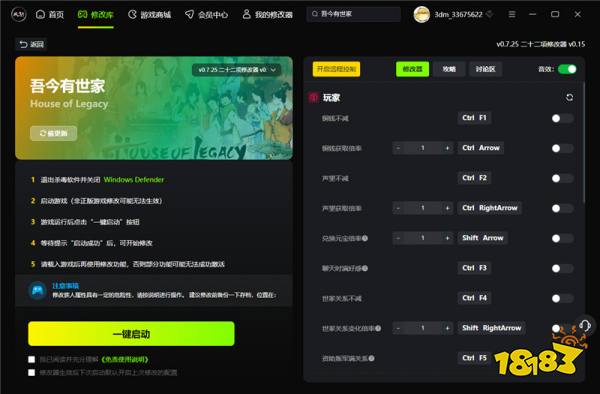Click the back arrow return button

coord(31,44)
